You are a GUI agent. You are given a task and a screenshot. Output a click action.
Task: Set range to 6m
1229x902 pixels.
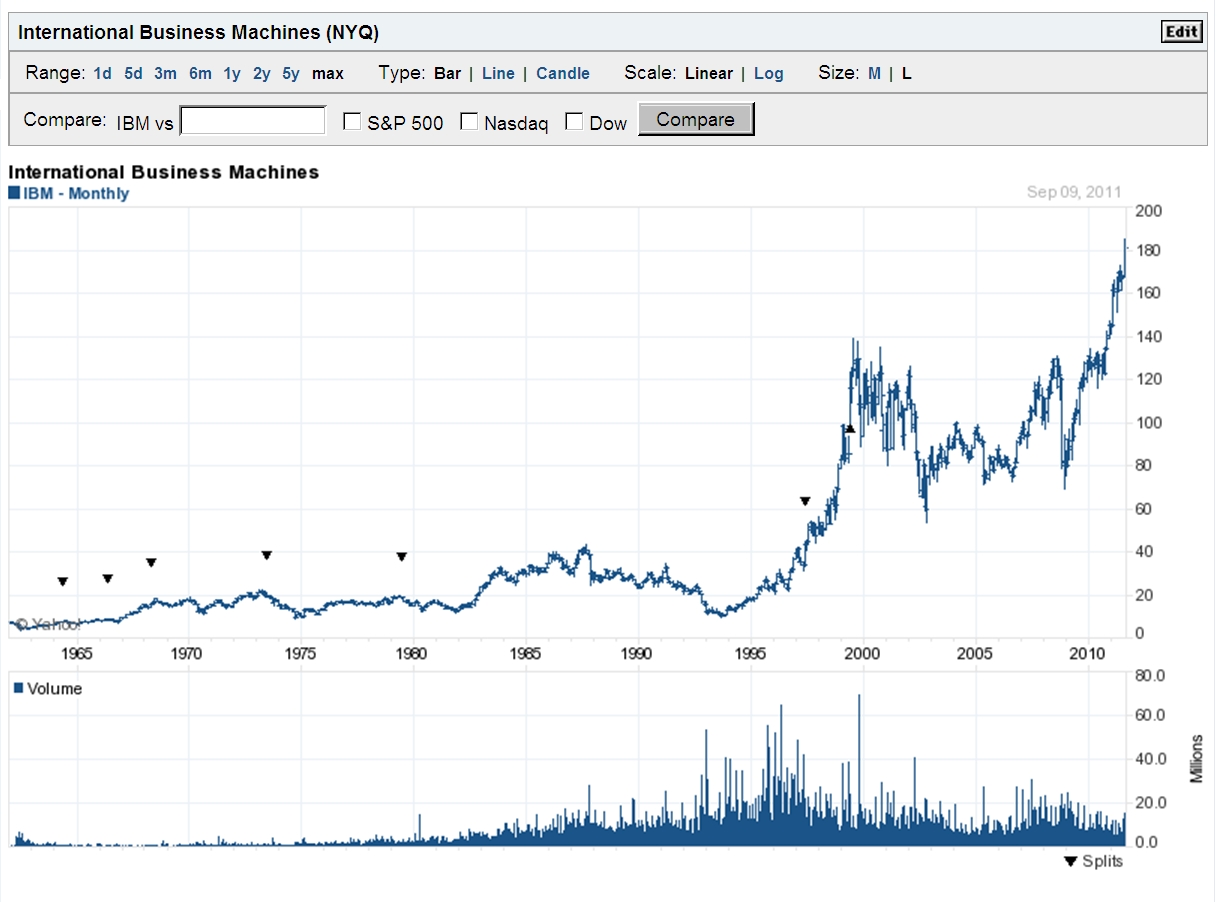(200, 73)
